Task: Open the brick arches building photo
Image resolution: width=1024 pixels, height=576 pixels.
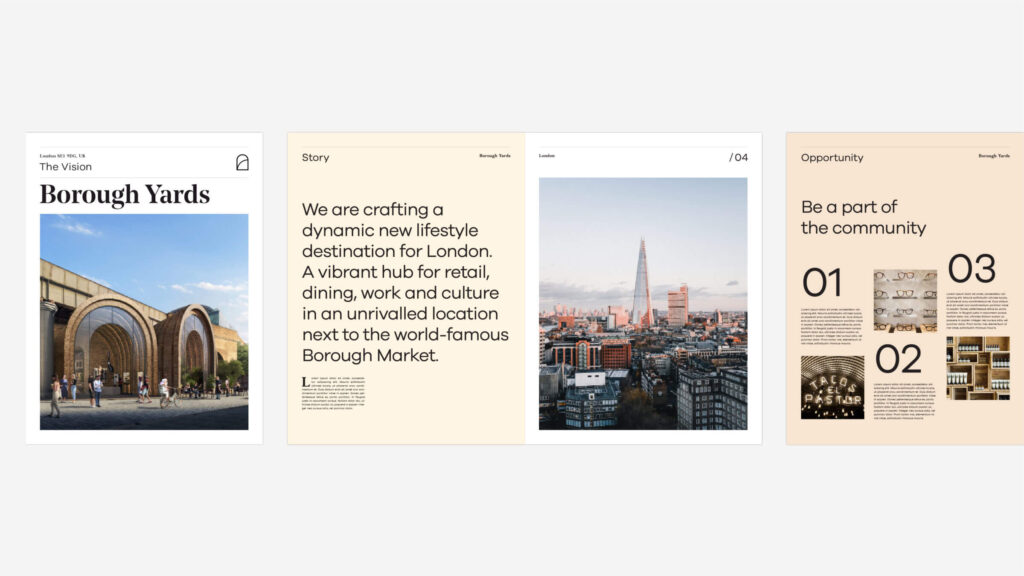Action: point(144,321)
